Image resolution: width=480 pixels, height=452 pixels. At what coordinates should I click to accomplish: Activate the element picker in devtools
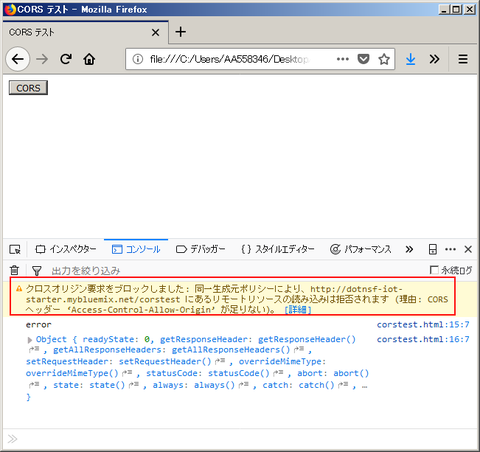point(15,249)
